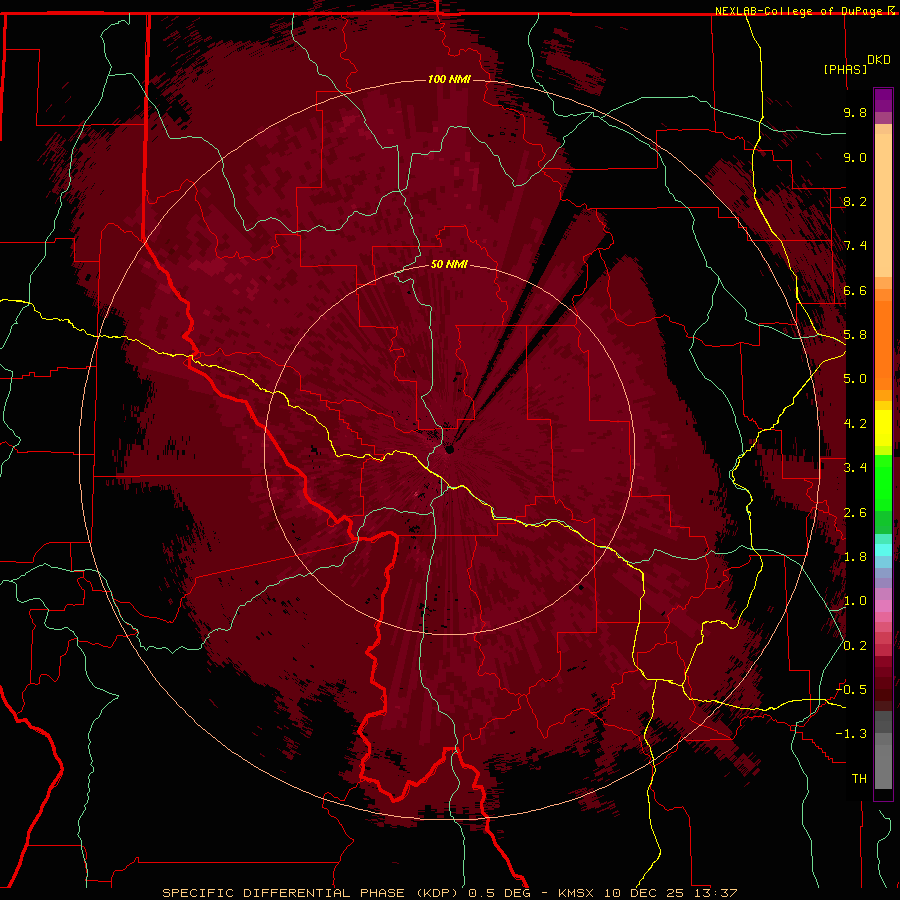900x900 pixels.
Task: Click the 0.2 value on the scale
Action: 855,646
